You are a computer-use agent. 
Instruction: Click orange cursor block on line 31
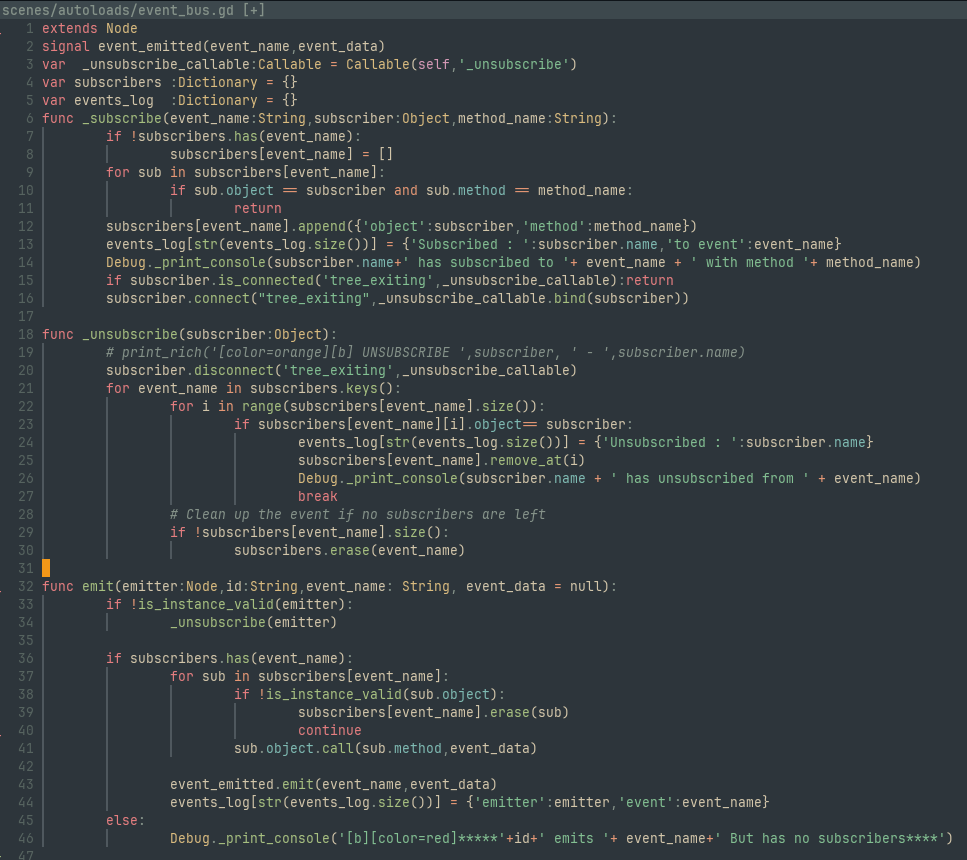(46, 568)
